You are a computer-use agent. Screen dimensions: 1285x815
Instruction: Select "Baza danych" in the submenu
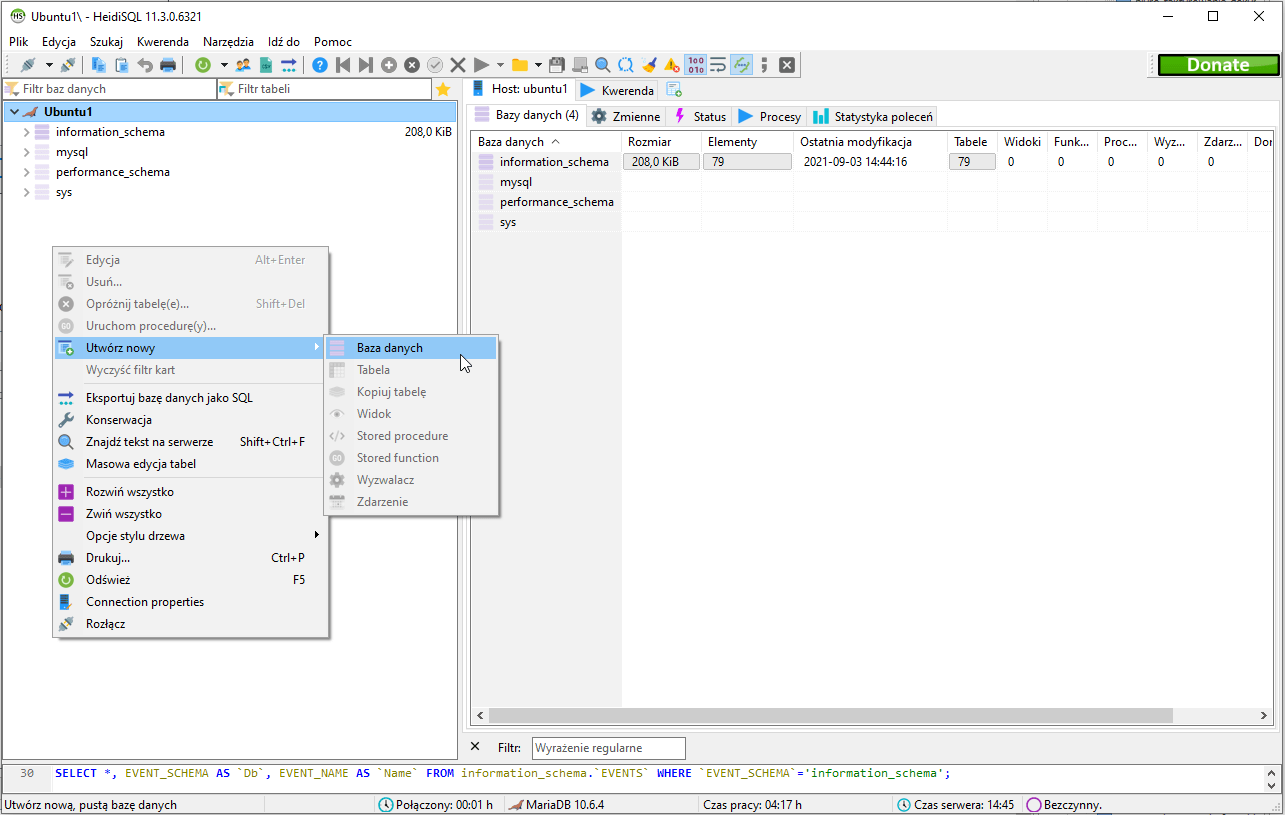[389, 348]
